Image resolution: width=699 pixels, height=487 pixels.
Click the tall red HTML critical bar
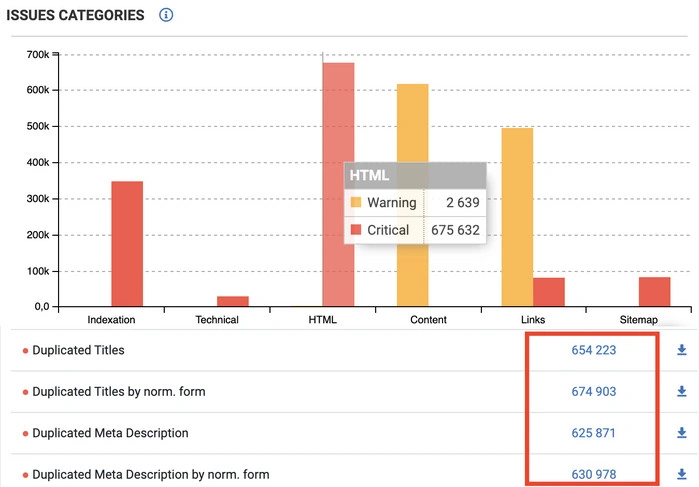click(338, 120)
